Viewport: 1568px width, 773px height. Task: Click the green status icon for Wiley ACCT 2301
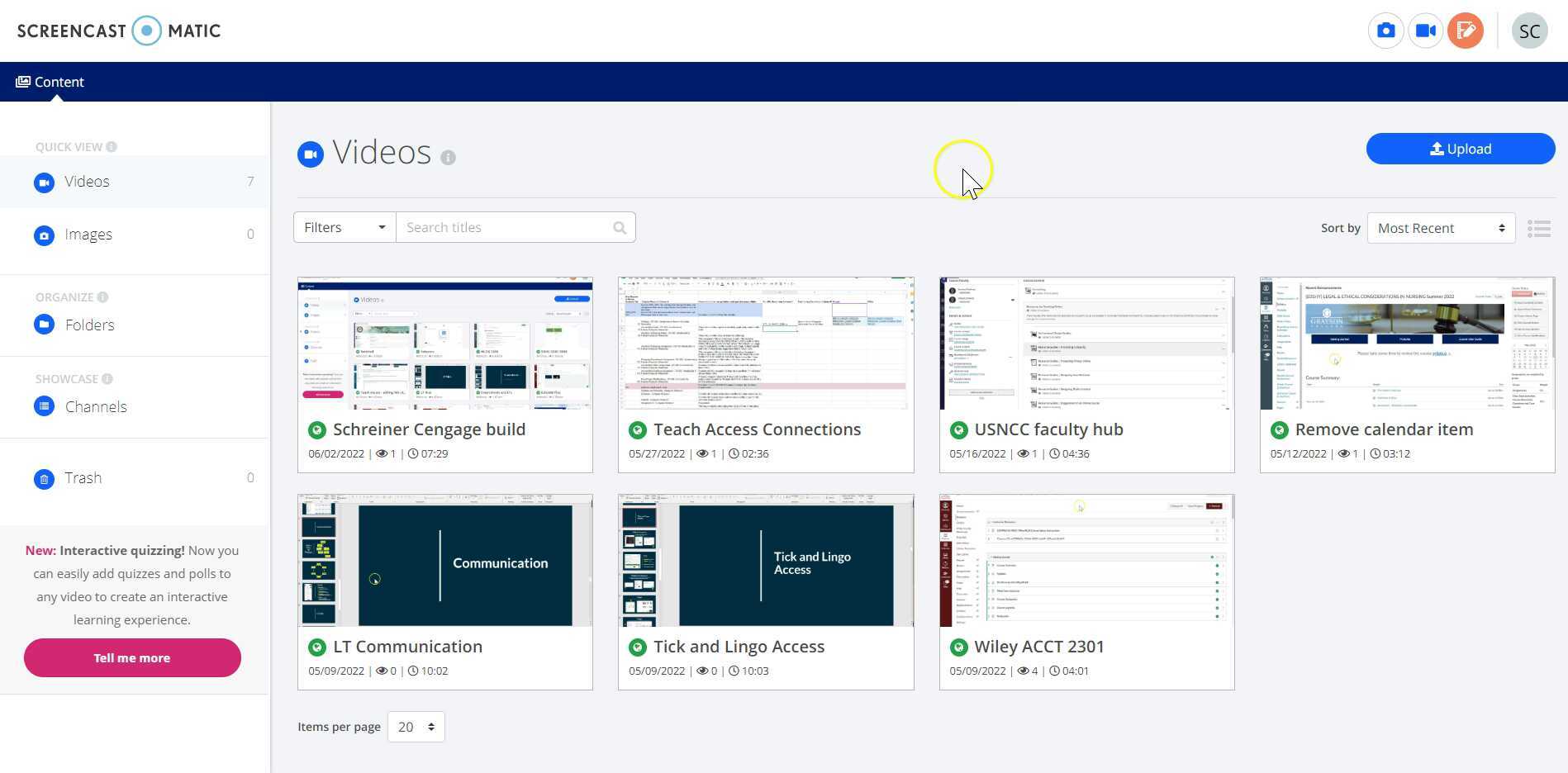pos(958,647)
